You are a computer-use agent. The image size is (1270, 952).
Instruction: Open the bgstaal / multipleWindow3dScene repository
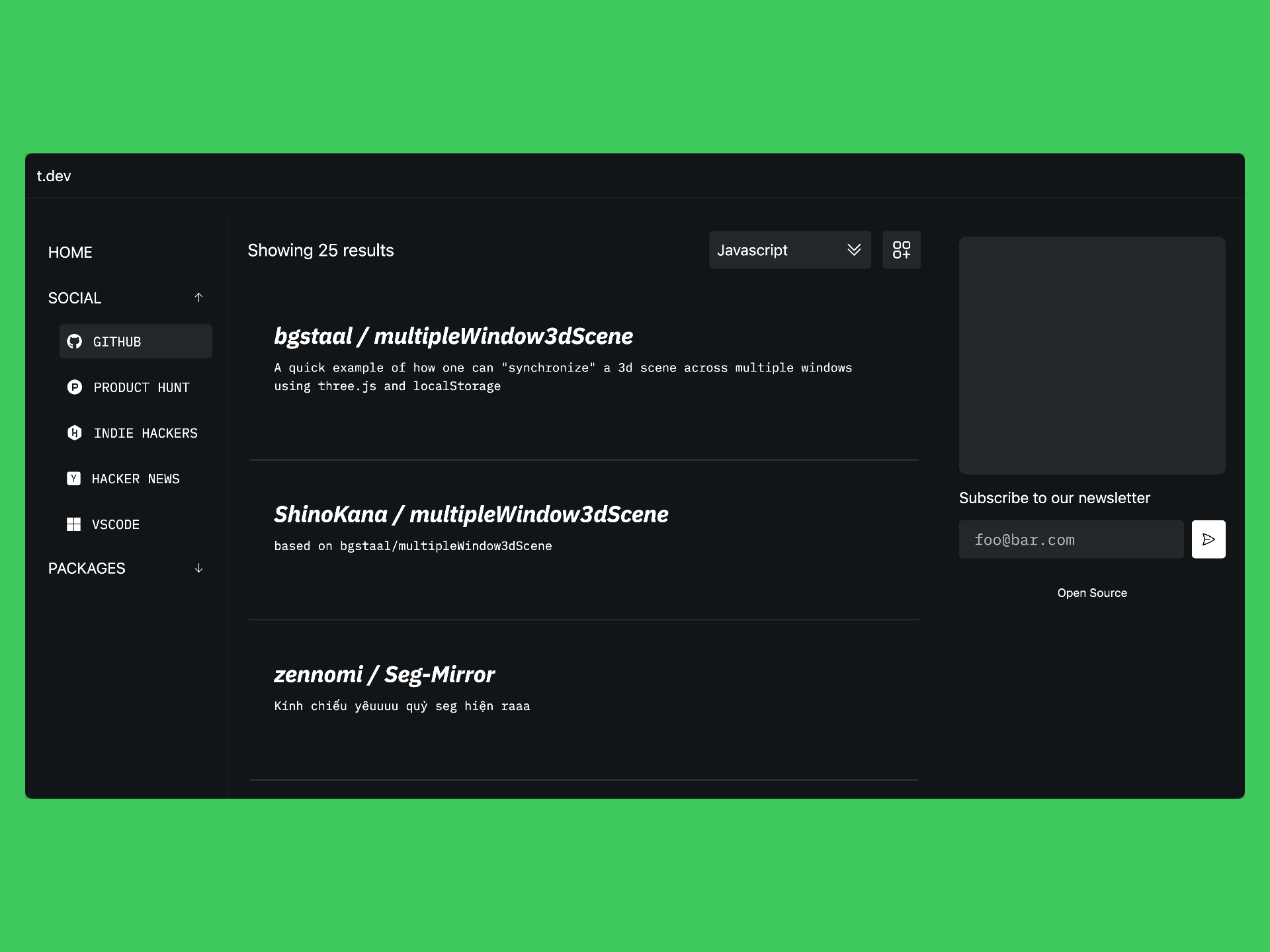453,337
